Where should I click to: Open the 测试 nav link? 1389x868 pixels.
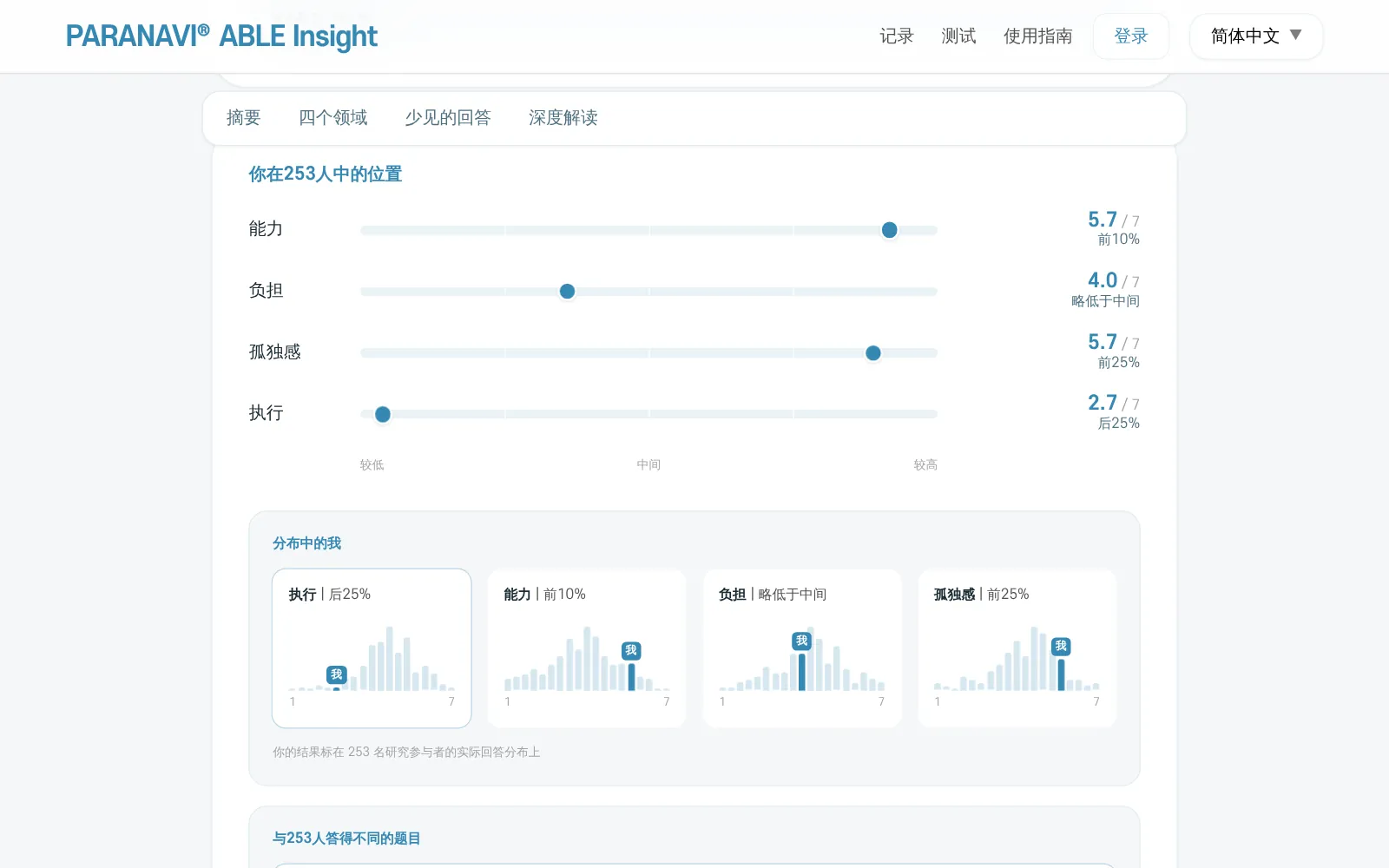point(959,36)
